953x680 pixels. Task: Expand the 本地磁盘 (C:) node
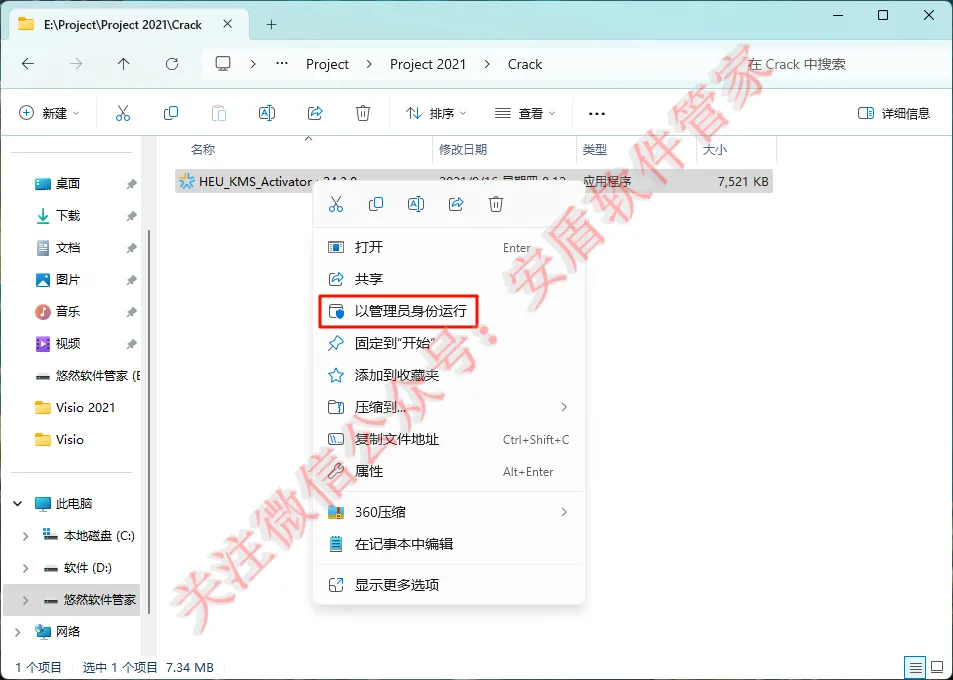[x=25, y=536]
